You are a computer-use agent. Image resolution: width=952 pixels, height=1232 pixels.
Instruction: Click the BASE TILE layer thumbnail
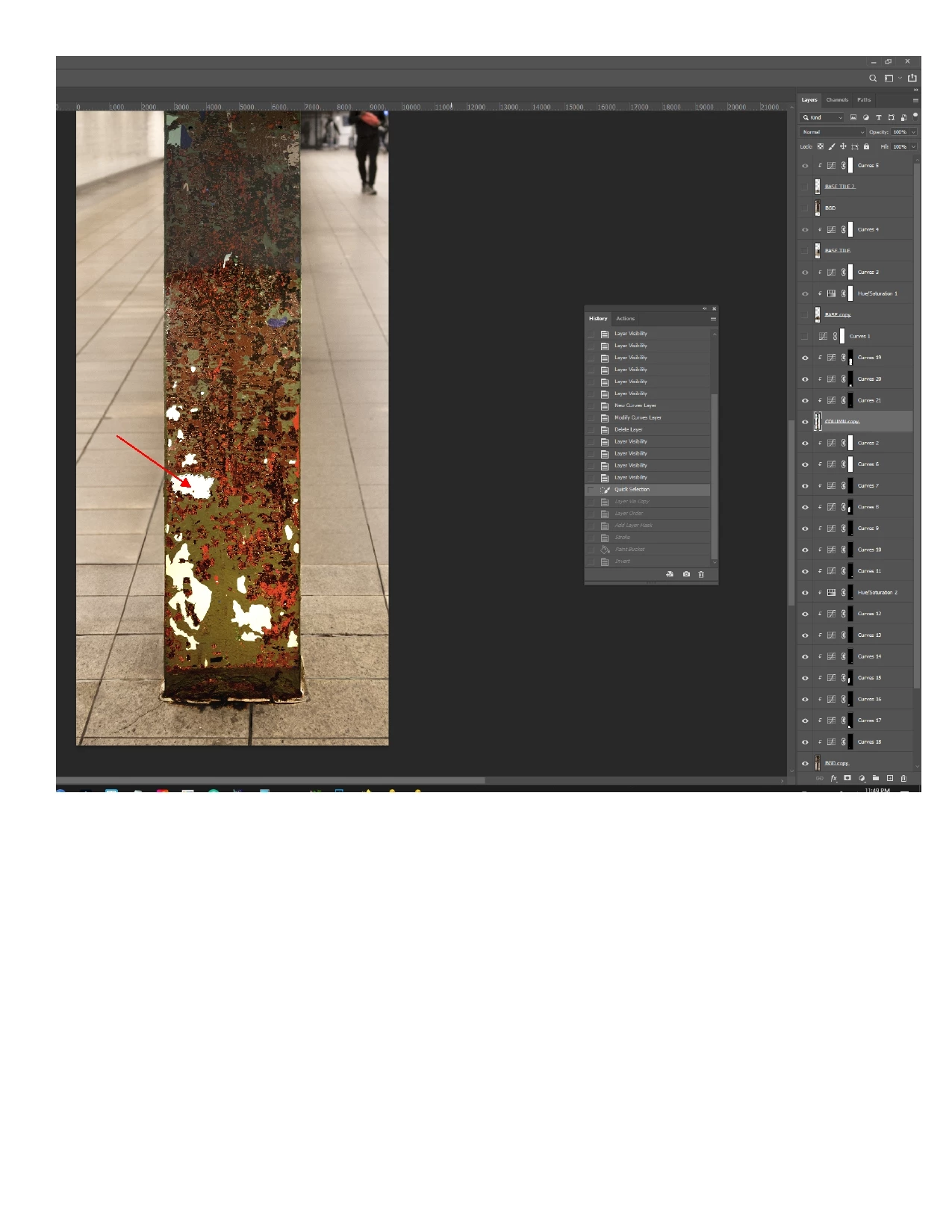click(818, 251)
